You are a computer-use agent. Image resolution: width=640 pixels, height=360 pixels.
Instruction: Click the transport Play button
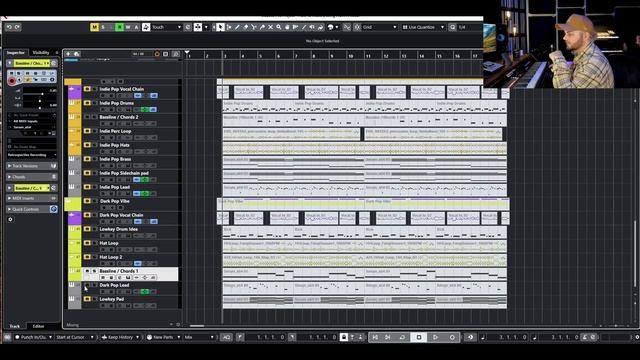click(436, 337)
